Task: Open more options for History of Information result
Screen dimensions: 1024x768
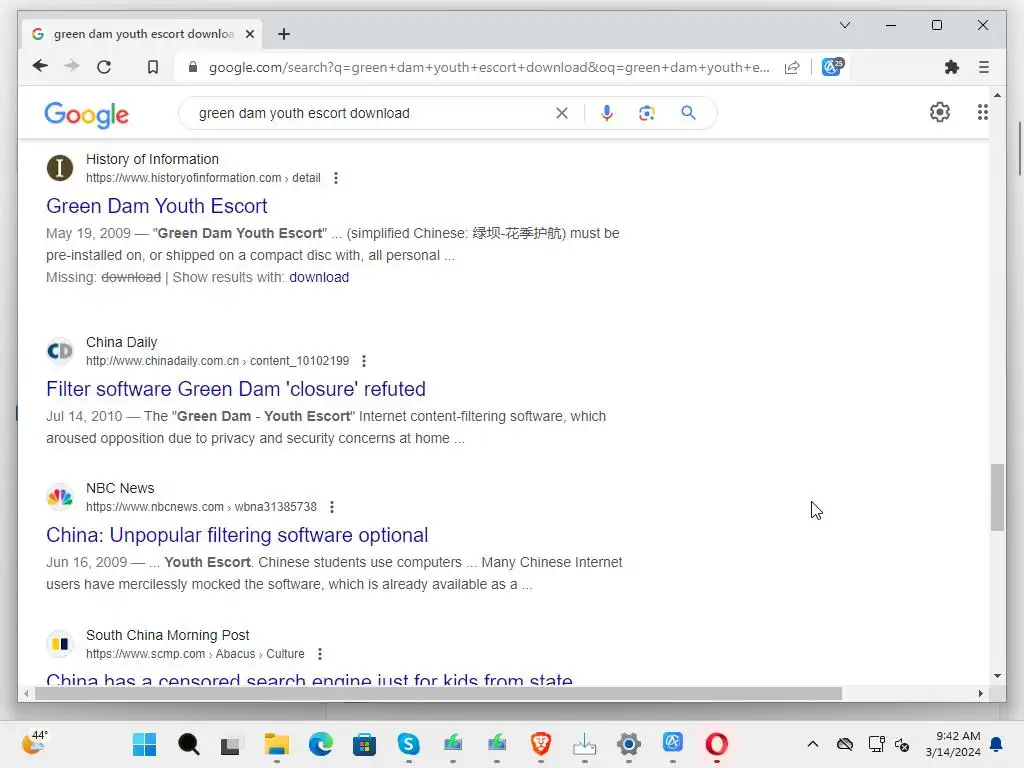Action: tap(336, 178)
